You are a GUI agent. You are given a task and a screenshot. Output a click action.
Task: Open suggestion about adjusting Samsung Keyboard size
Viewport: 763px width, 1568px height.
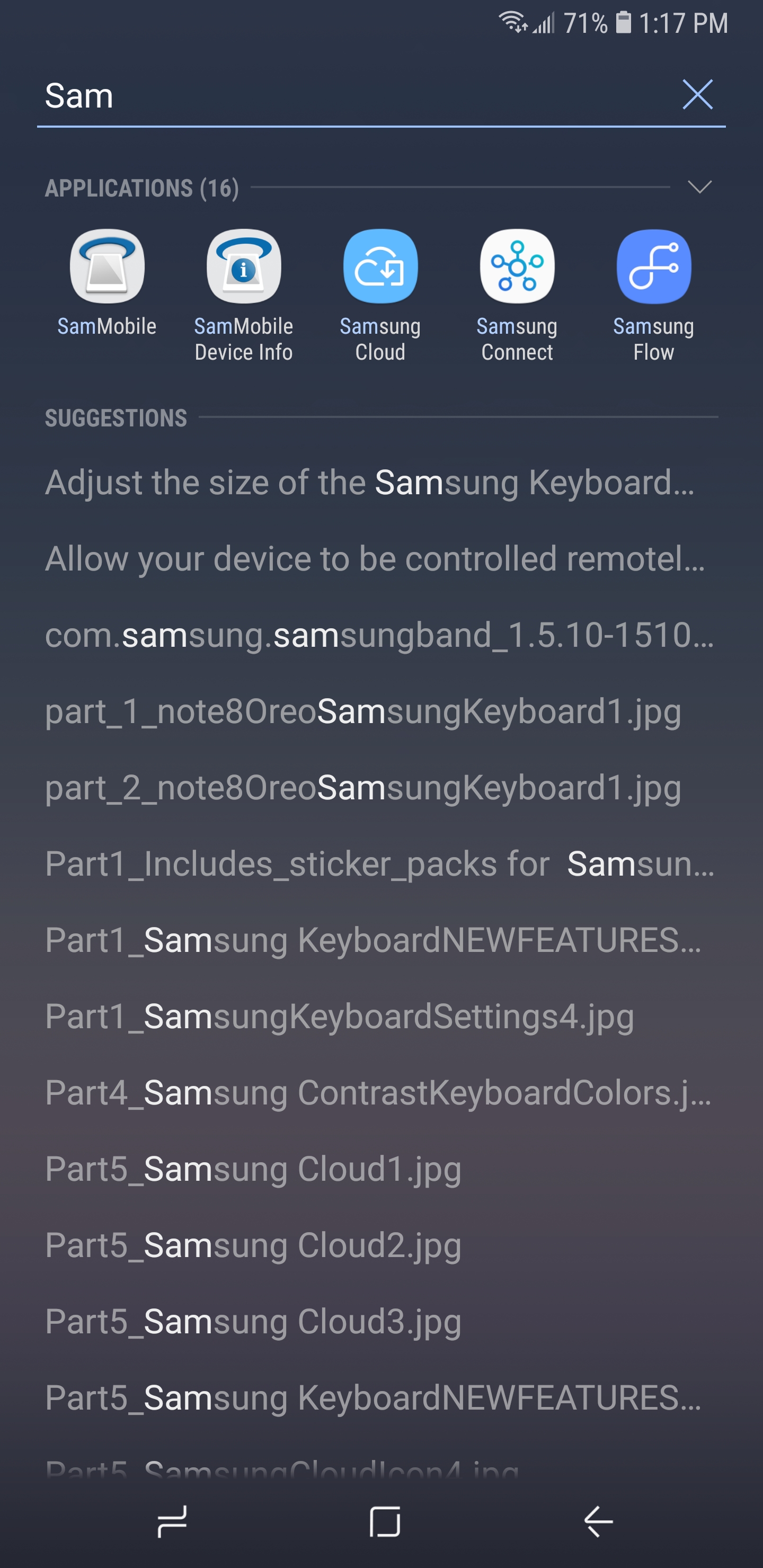click(x=370, y=483)
